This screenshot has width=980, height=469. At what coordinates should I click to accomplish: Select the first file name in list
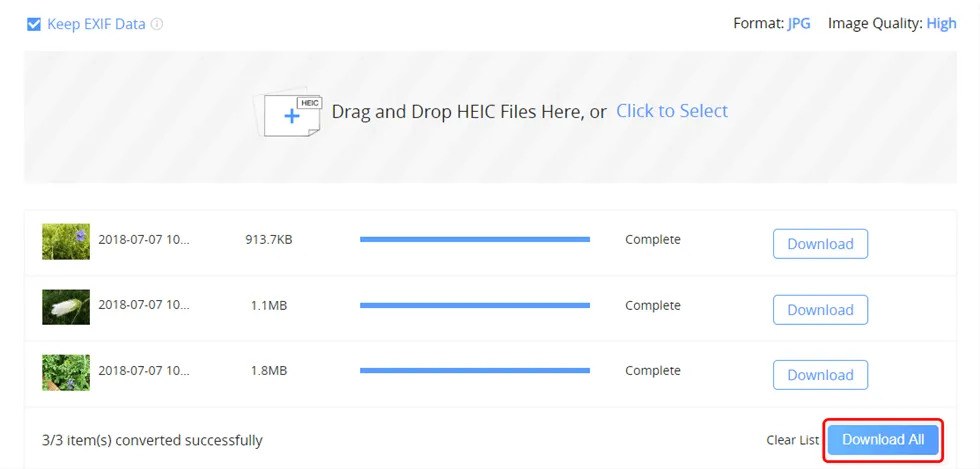pyautogui.click(x=144, y=240)
